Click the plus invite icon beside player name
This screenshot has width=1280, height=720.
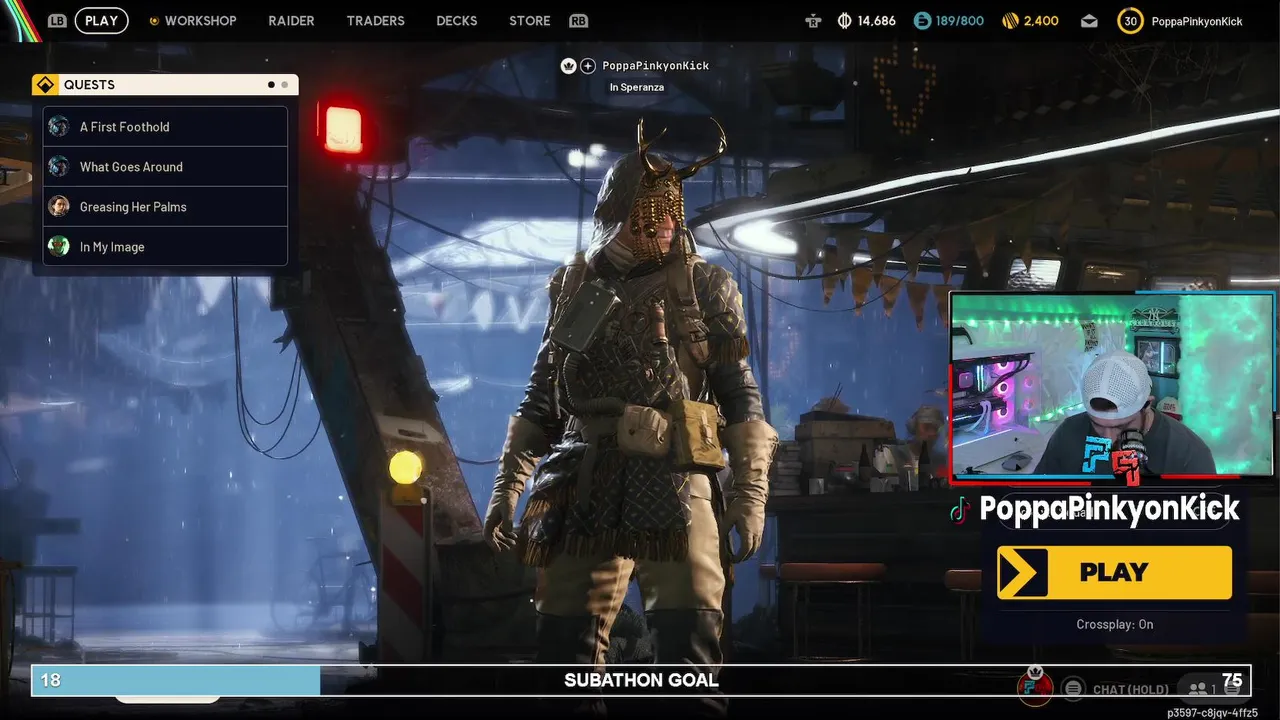[588, 66]
